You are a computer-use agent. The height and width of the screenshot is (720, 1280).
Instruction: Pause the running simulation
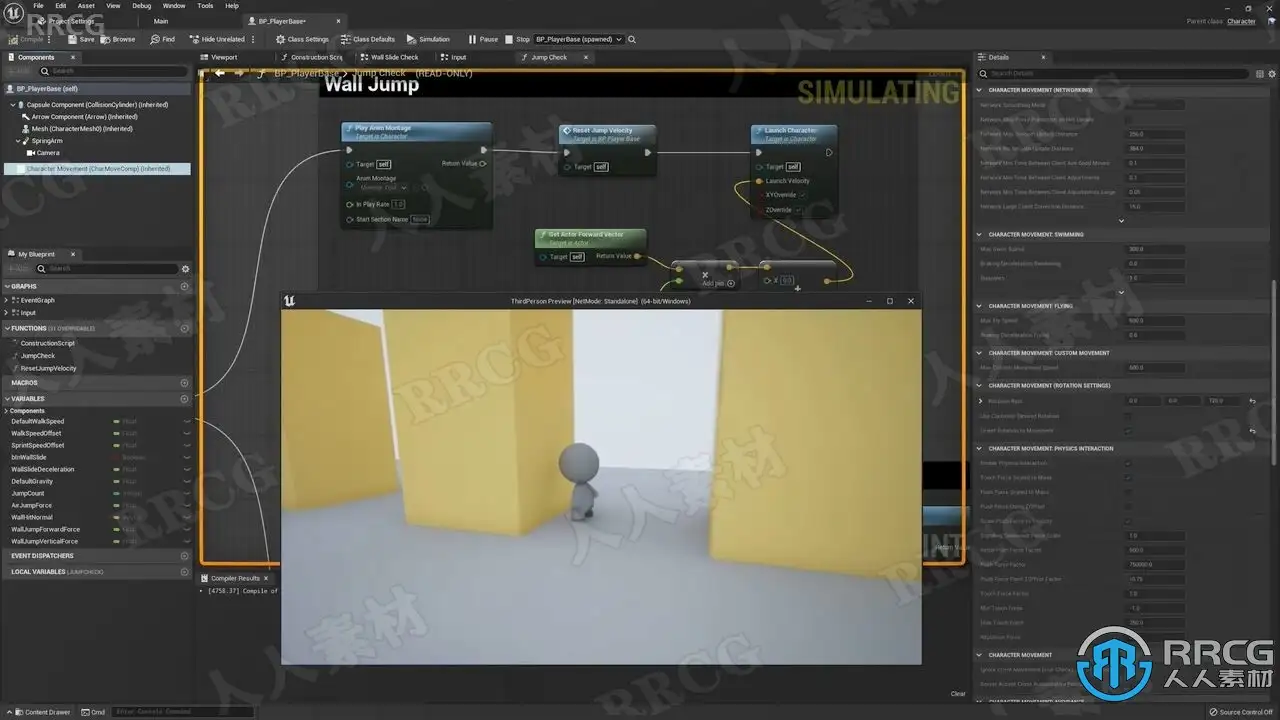tap(482, 39)
